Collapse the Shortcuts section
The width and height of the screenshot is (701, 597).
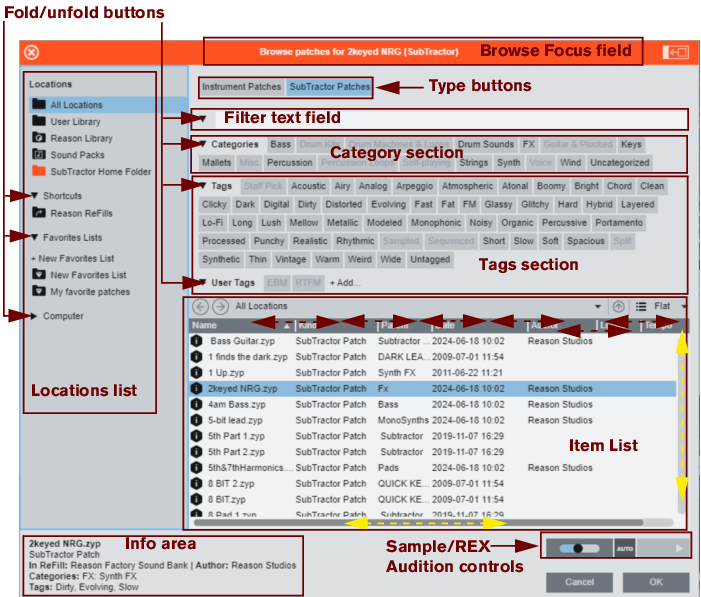point(36,196)
